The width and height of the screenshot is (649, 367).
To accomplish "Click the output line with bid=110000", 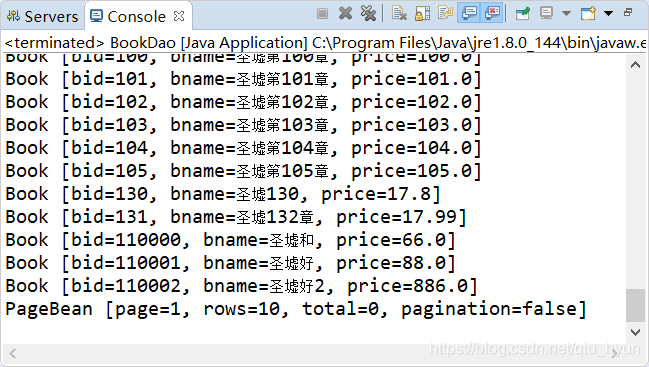I will tap(231, 240).
